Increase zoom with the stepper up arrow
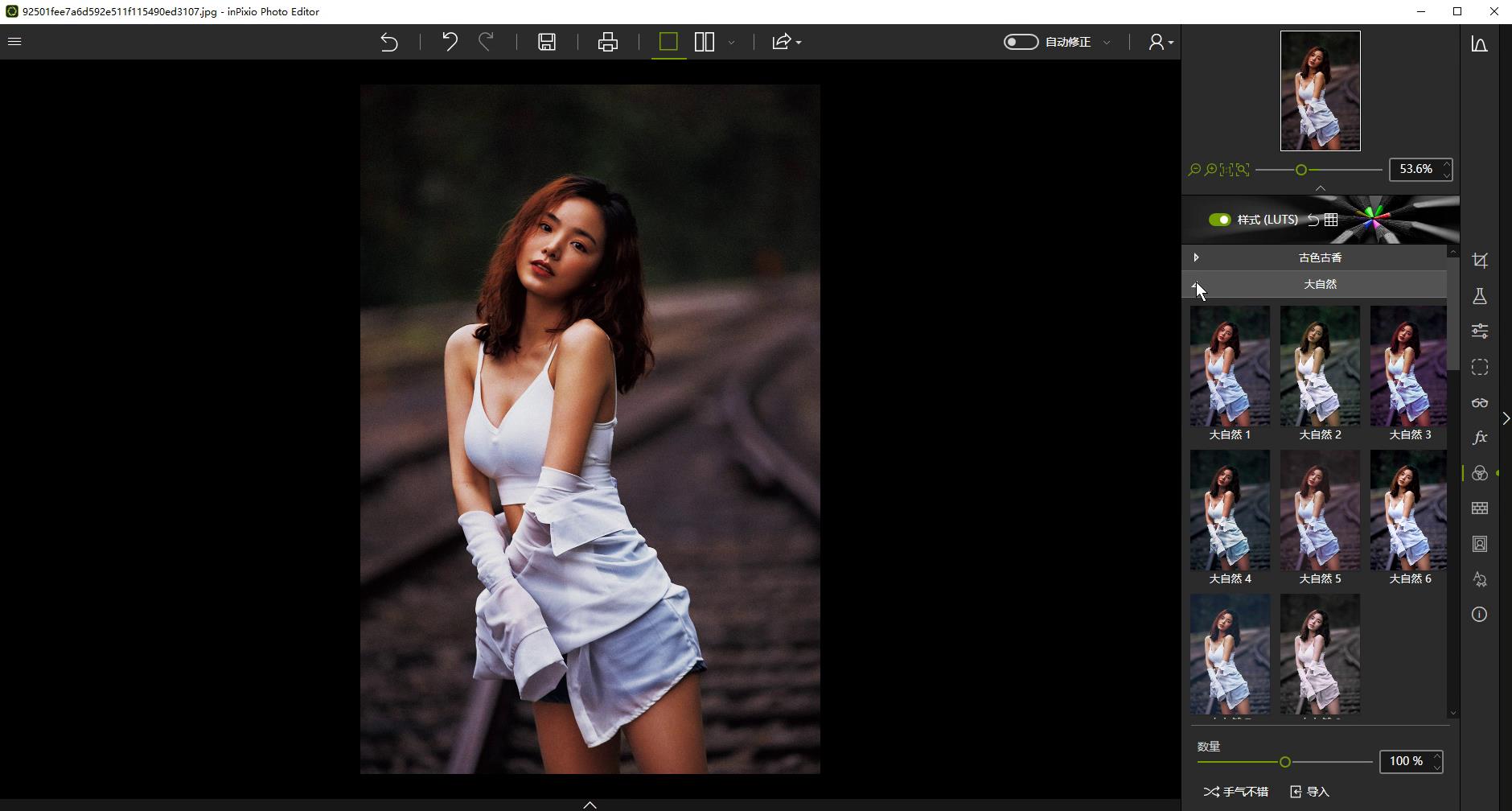 click(x=1446, y=164)
